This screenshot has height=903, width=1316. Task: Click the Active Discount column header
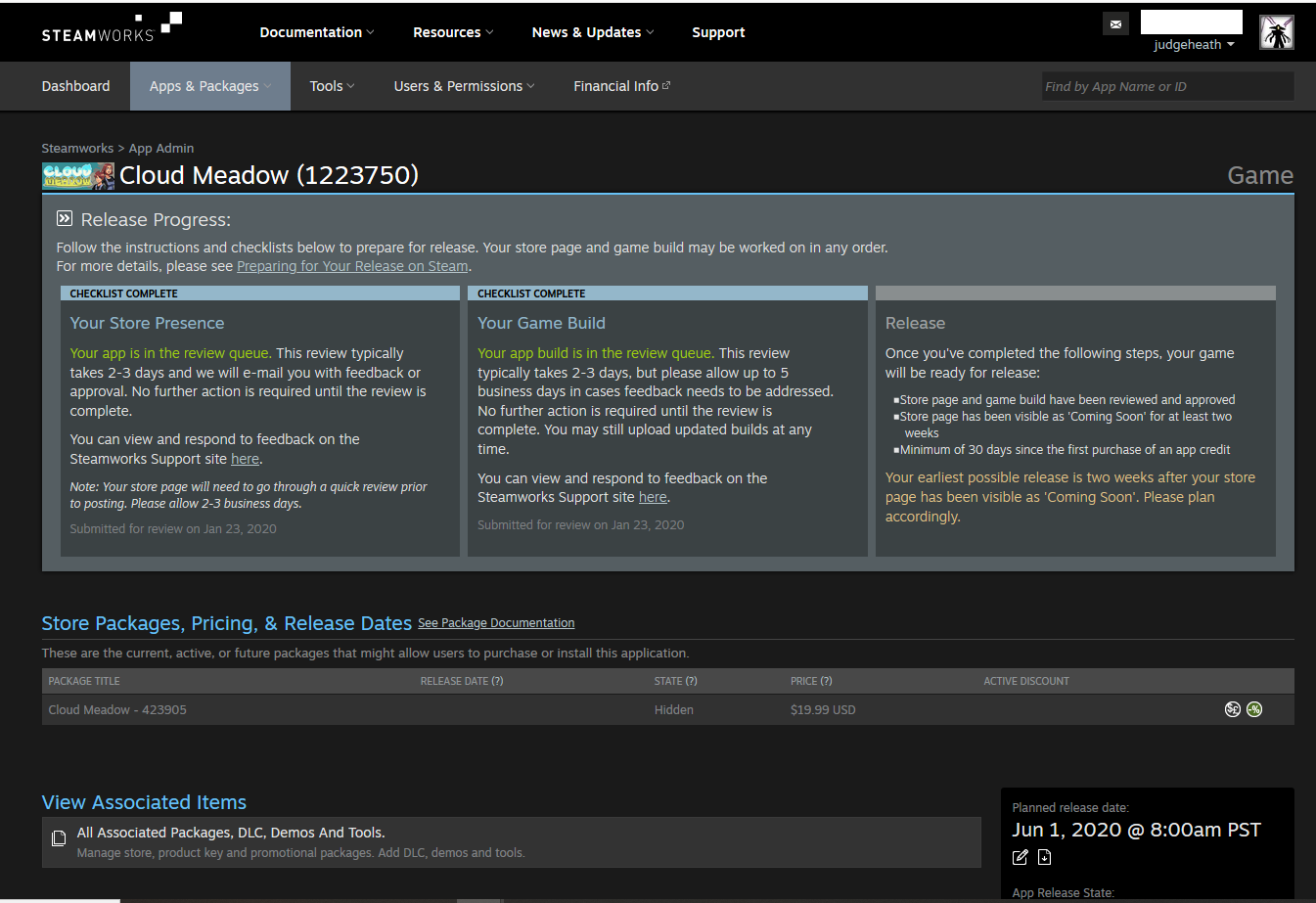pos(1026,681)
